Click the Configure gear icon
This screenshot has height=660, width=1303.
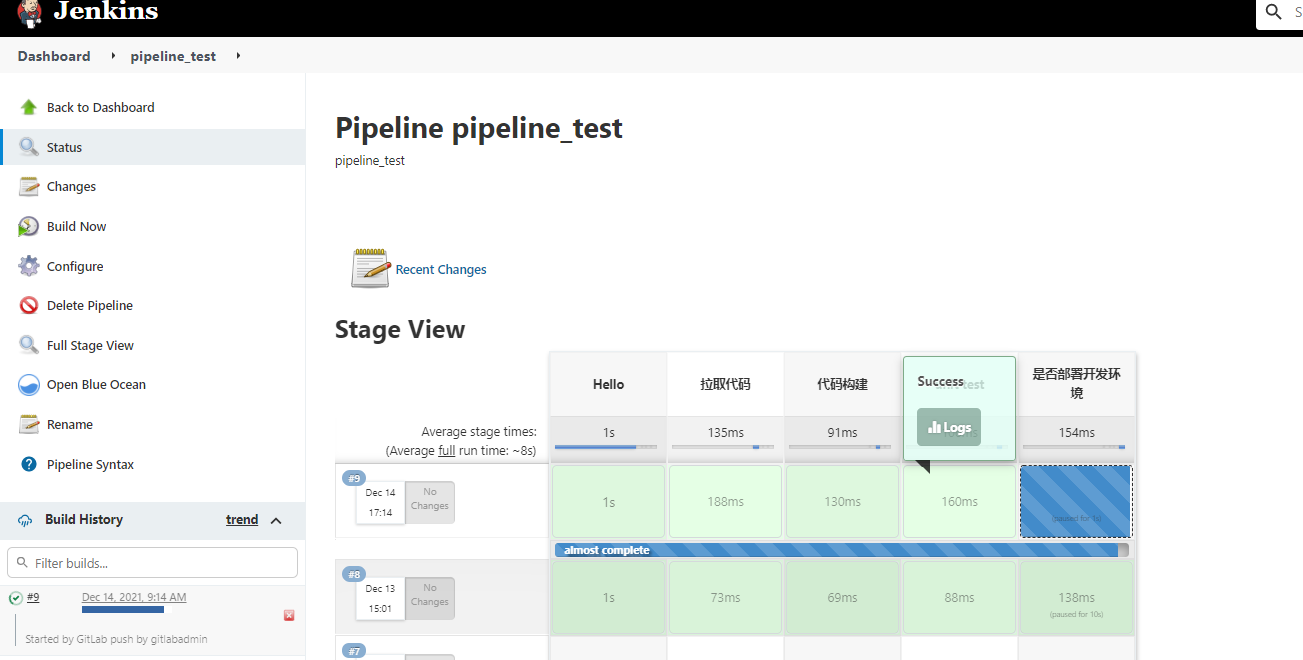click(x=29, y=266)
